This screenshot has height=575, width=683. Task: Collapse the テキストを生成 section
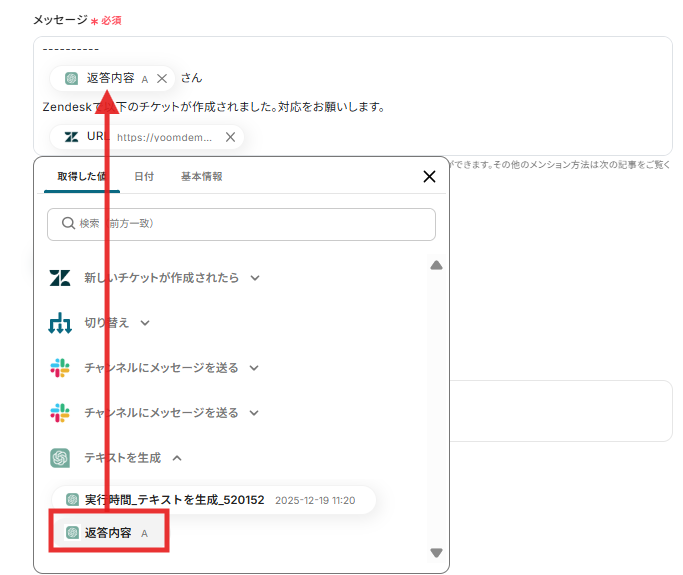tap(177, 458)
